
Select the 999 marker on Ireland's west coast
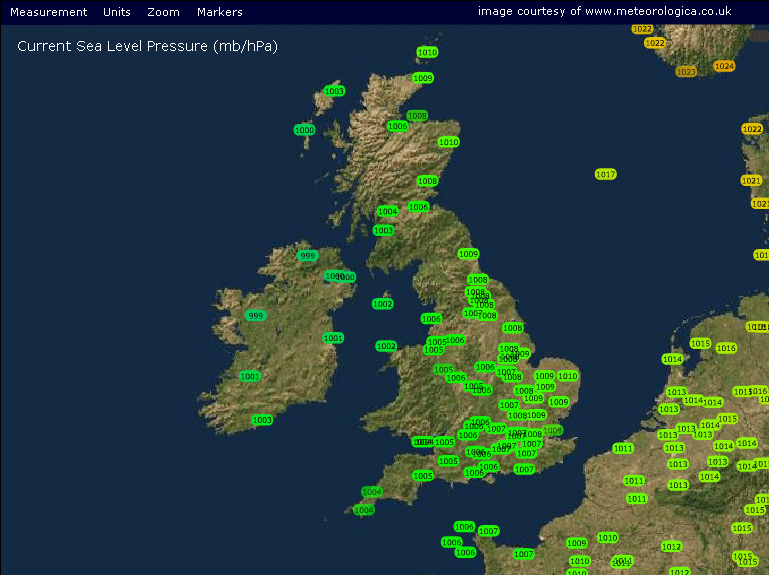coord(255,316)
